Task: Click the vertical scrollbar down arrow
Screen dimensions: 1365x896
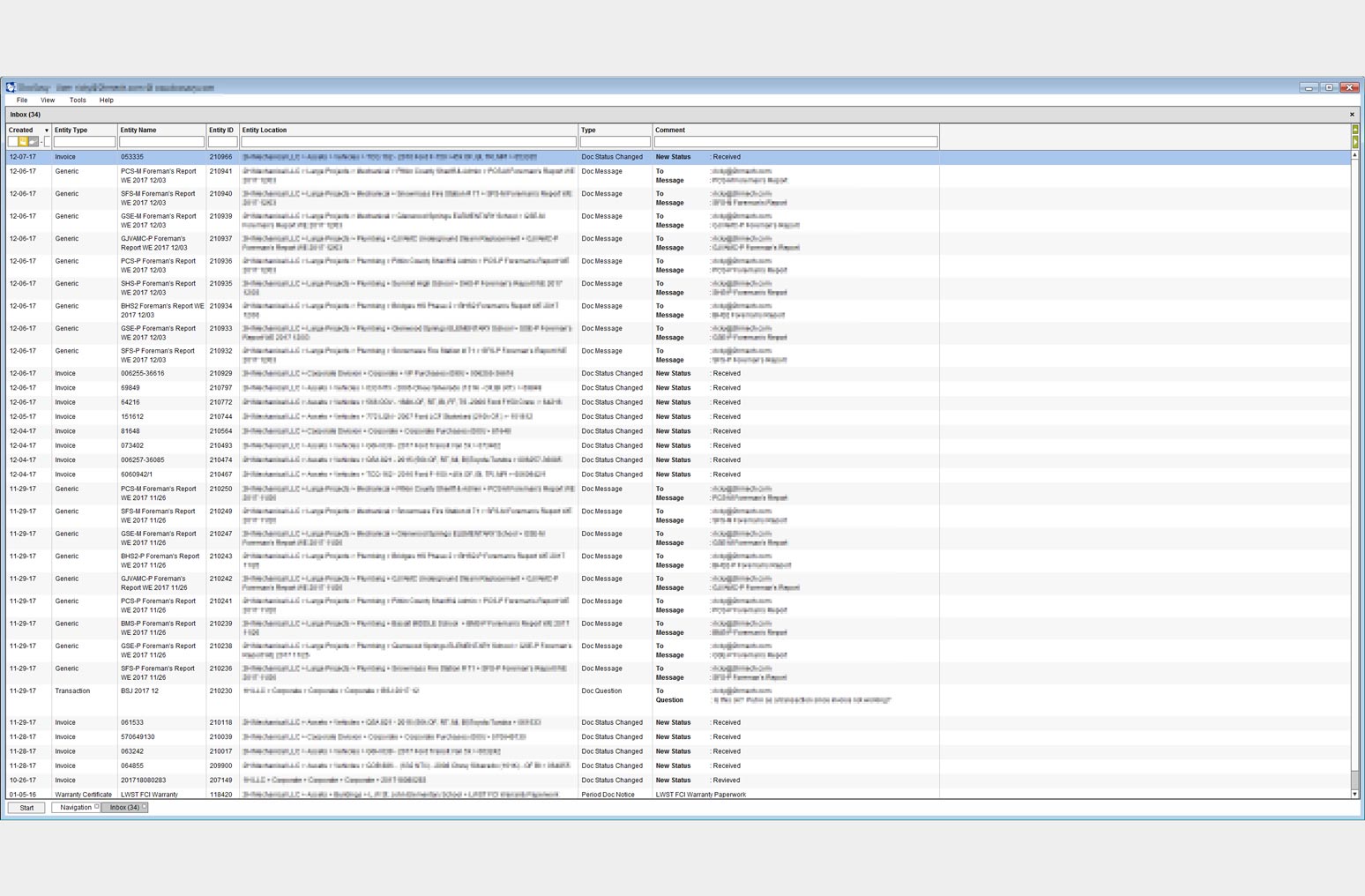Action: [1355, 795]
